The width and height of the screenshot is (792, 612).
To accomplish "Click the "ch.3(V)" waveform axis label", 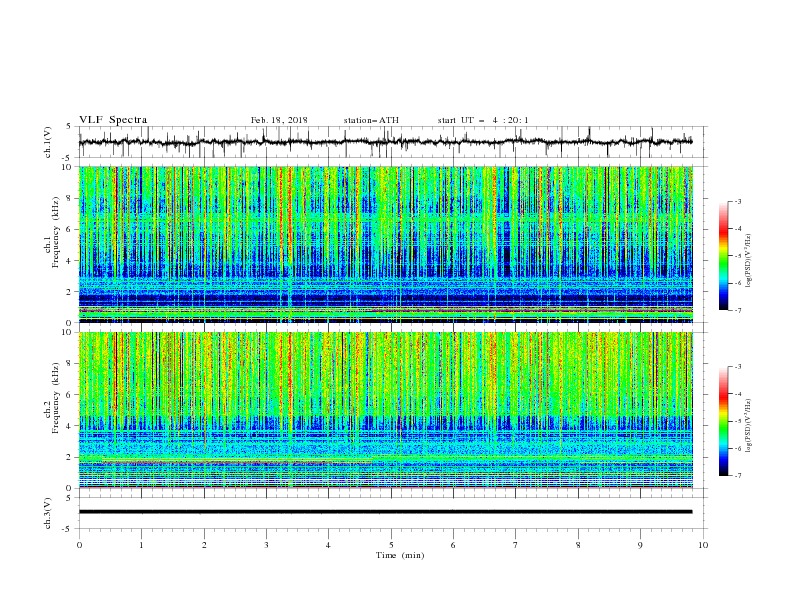I will [x=48, y=513].
